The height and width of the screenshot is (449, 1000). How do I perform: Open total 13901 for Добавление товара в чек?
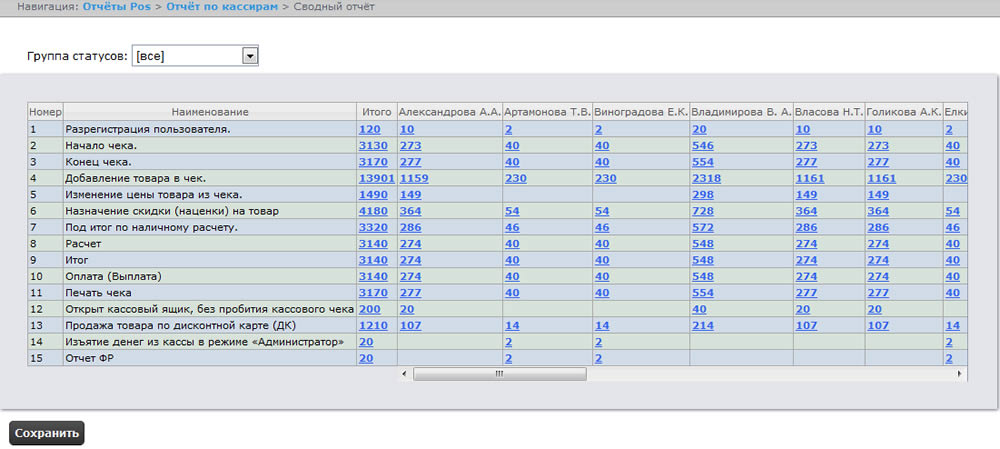pos(376,178)
